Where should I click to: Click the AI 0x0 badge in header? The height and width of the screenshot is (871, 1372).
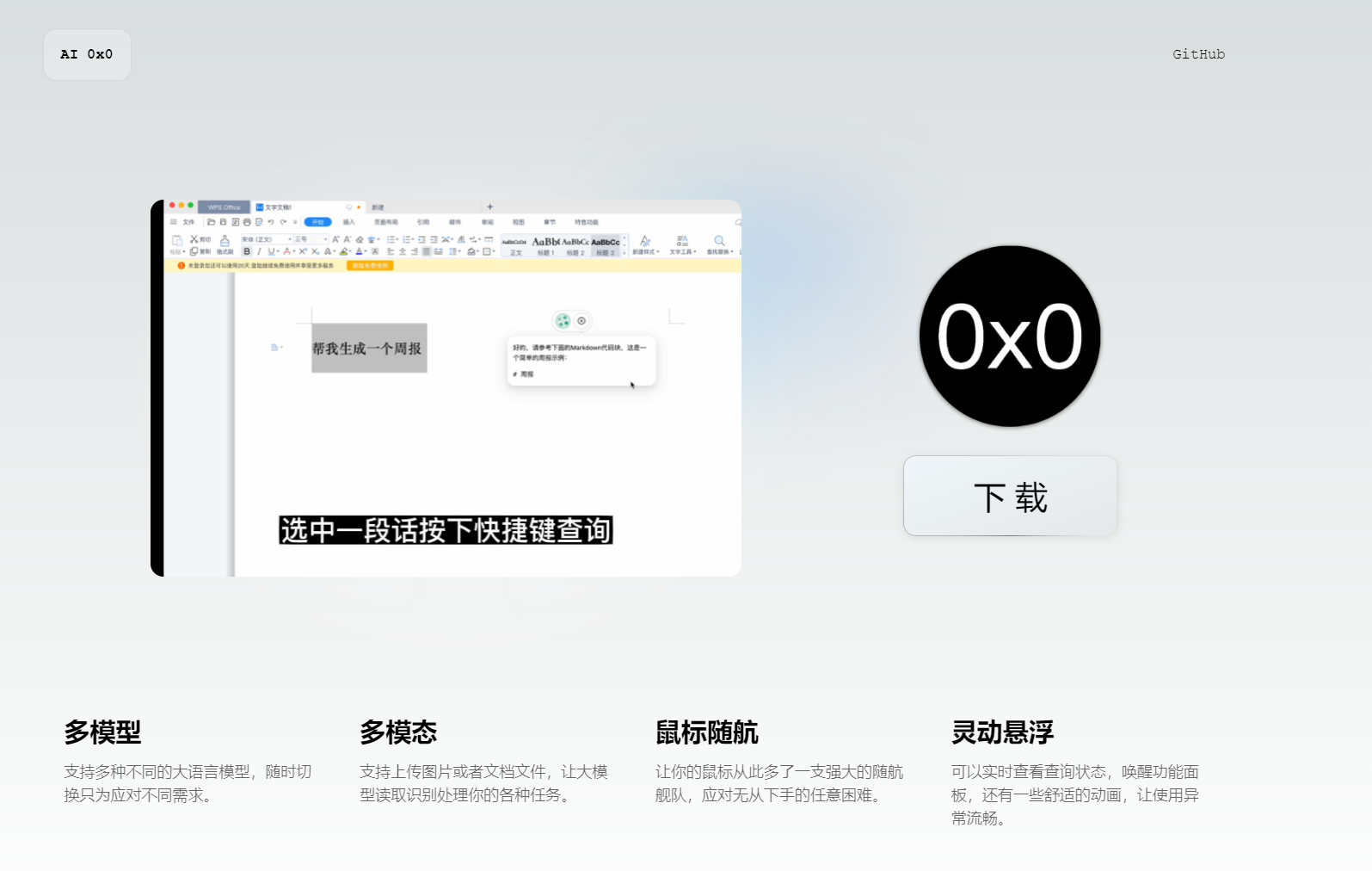coord(87,54)
